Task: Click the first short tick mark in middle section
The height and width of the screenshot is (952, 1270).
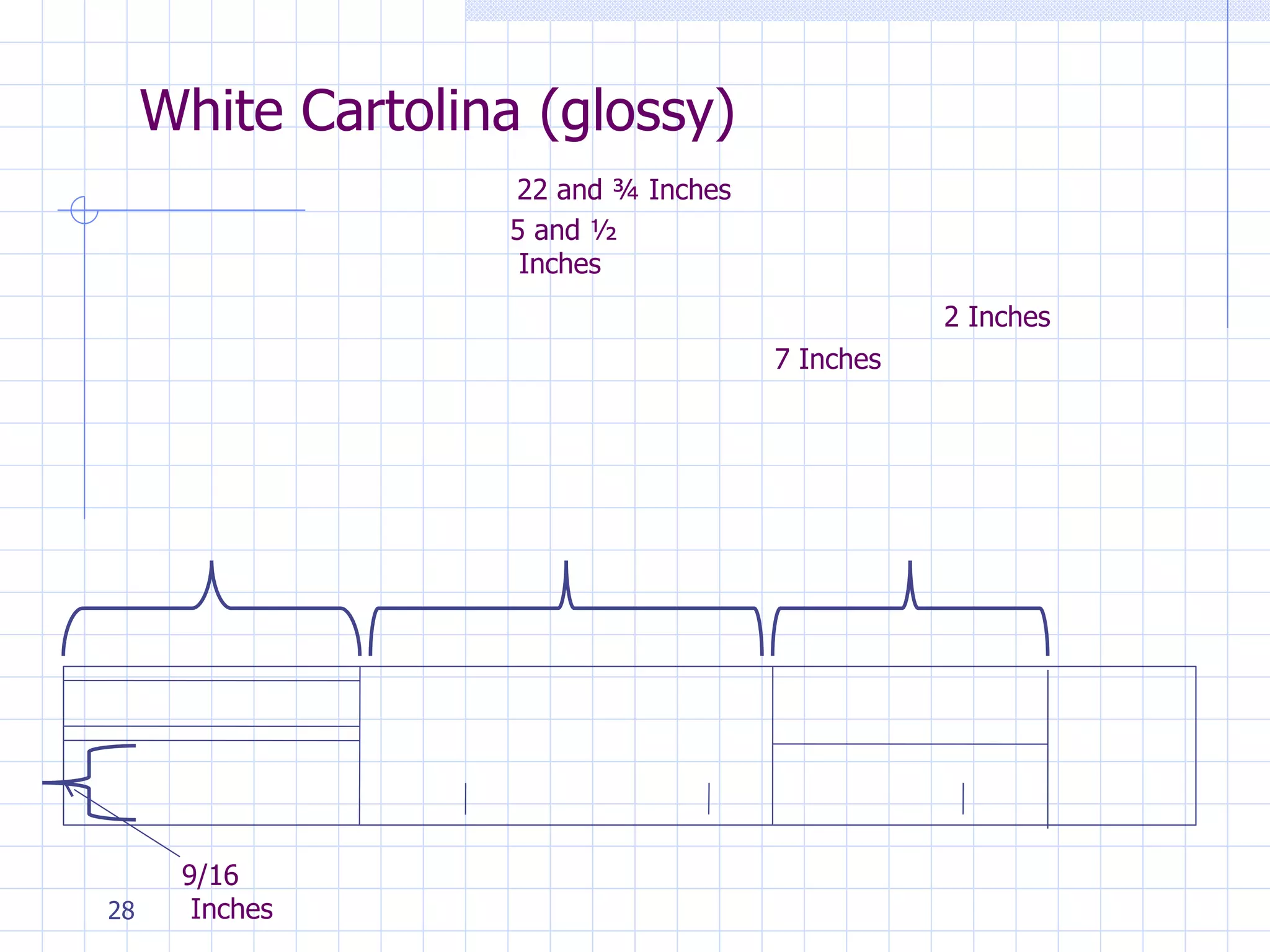Action: pos(466,798)
